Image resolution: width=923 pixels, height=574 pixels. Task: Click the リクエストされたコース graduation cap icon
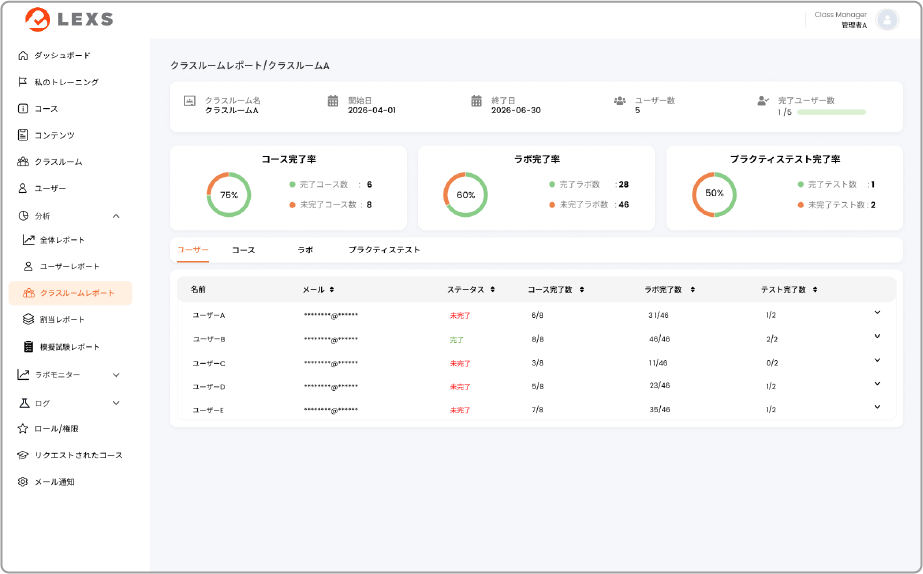pyautogui.click(x=23, y=455)
